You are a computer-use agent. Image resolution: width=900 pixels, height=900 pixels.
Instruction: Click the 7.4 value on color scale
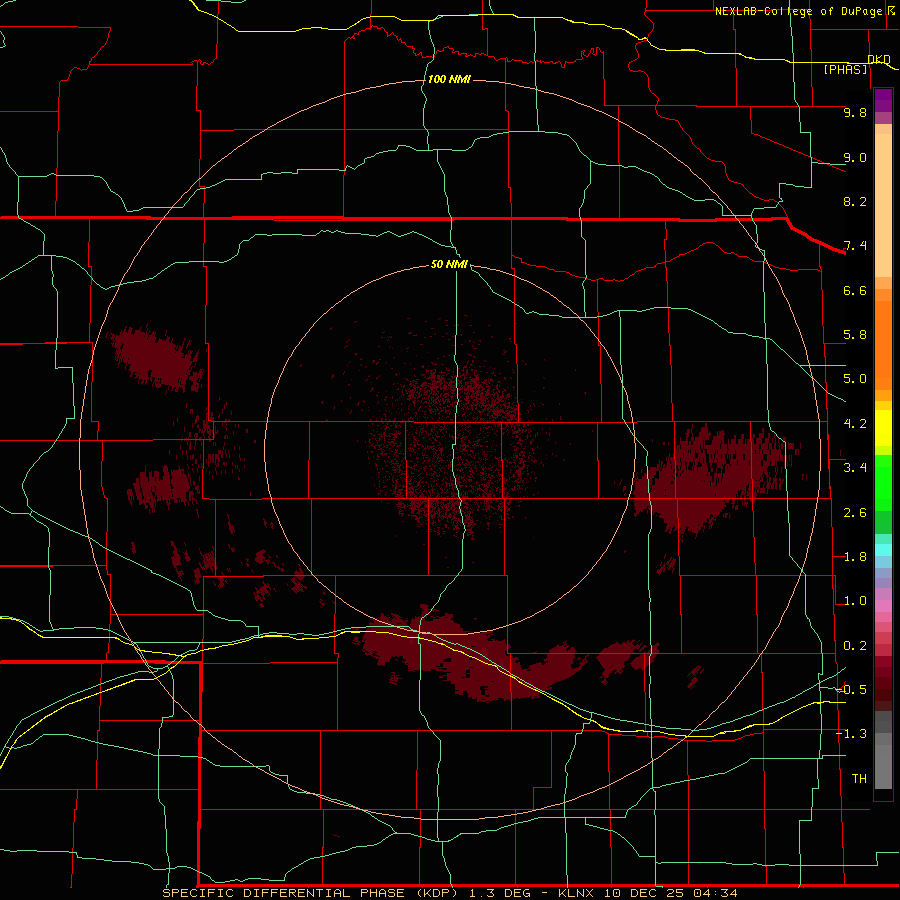855,246
